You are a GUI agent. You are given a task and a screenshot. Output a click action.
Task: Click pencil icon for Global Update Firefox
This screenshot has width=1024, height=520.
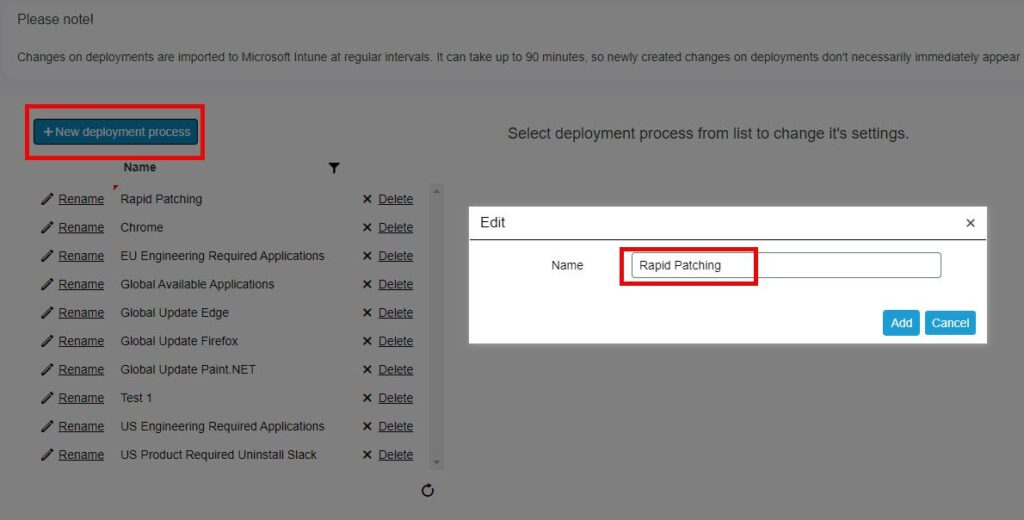tap(47, 341)
